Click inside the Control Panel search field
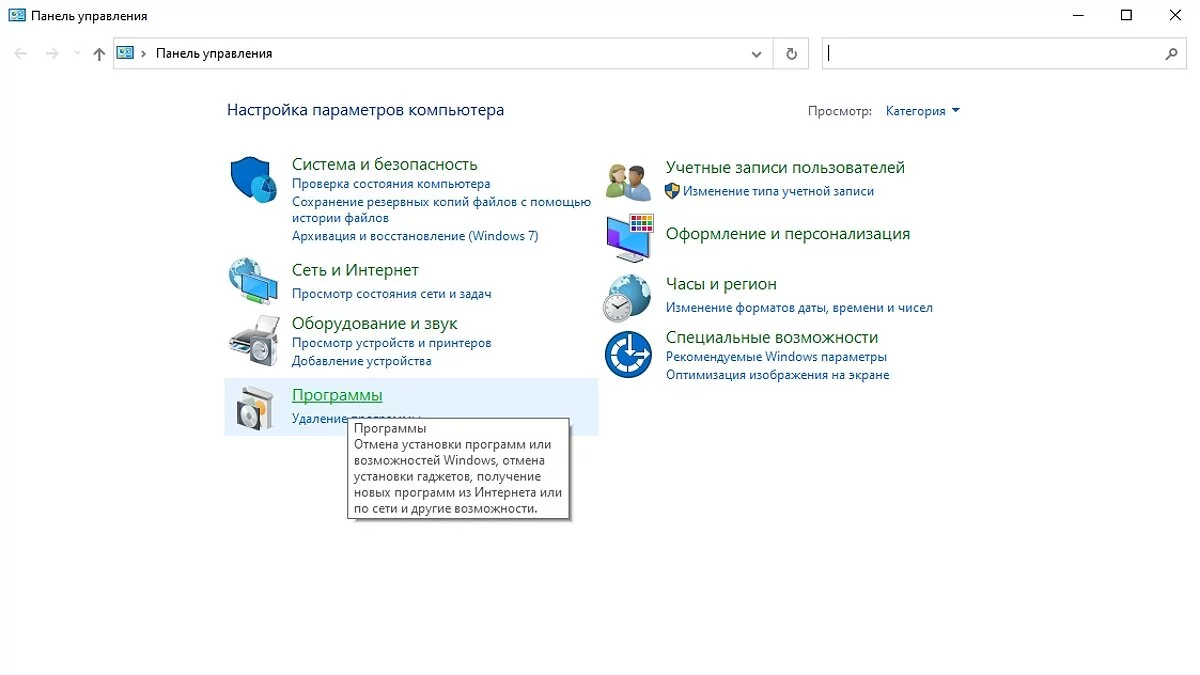This screenshot has height=675, width=1200. click(990, 54)
